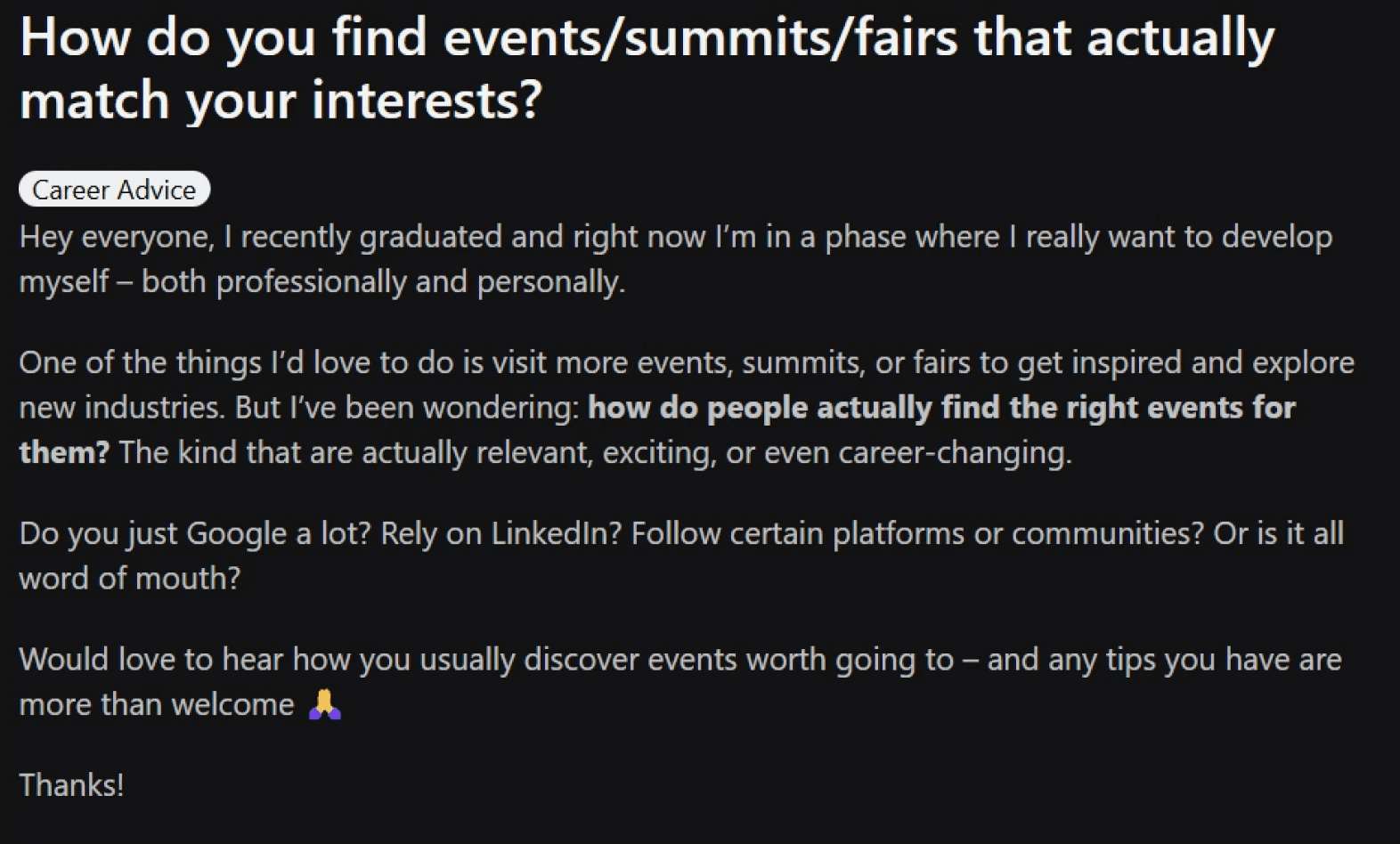
Task: Click 'new industries' in the second paragraph
Action: [x=121, y=408]
